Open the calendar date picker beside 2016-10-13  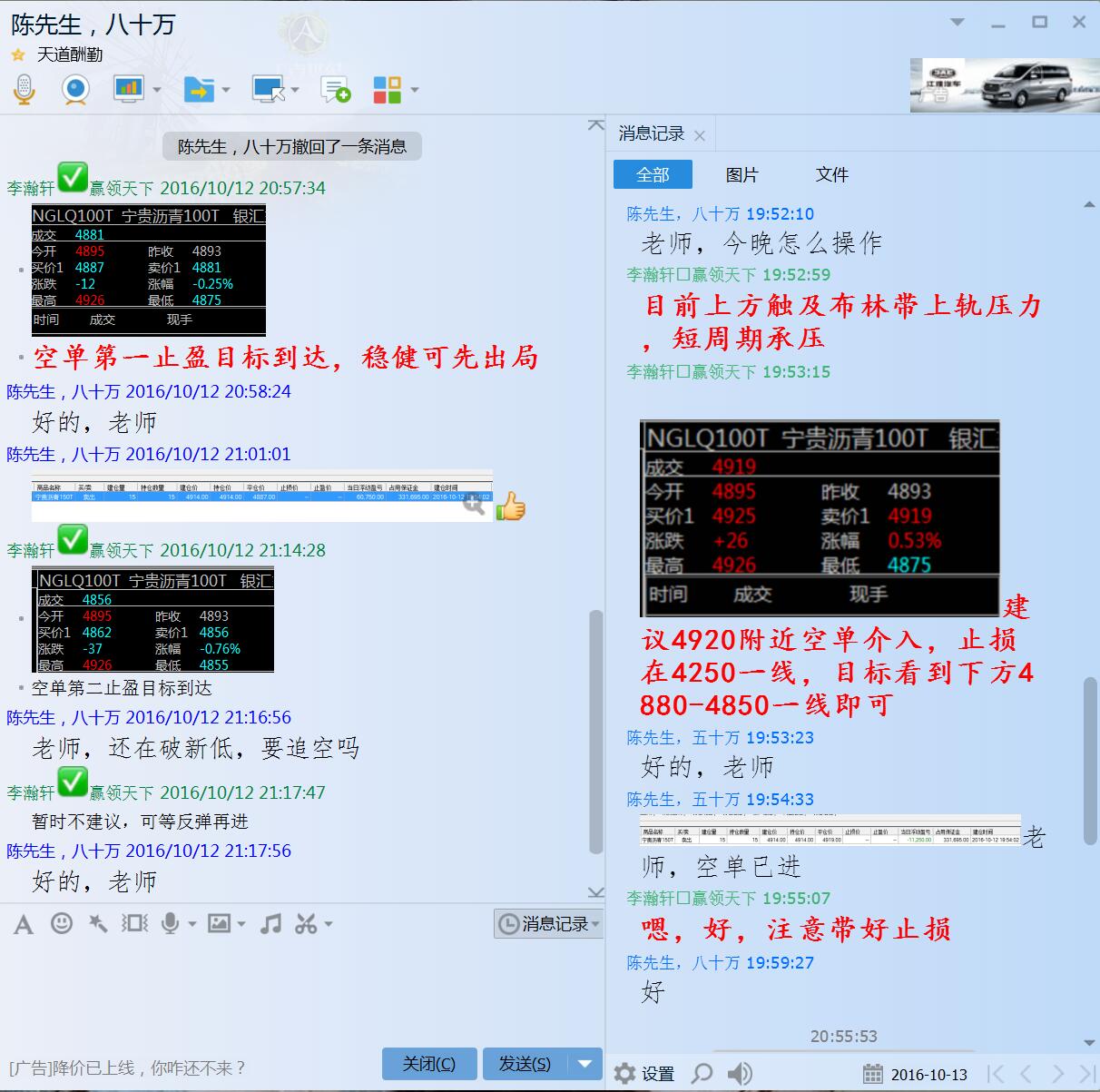coord(874,1074)
